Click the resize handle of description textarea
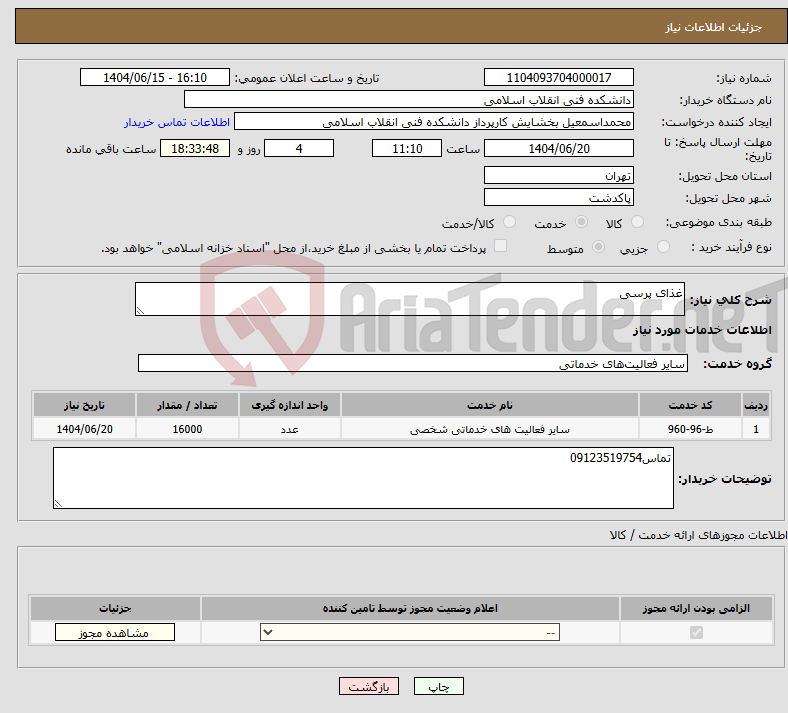This screenshot has width=788, height=713. 140,311
